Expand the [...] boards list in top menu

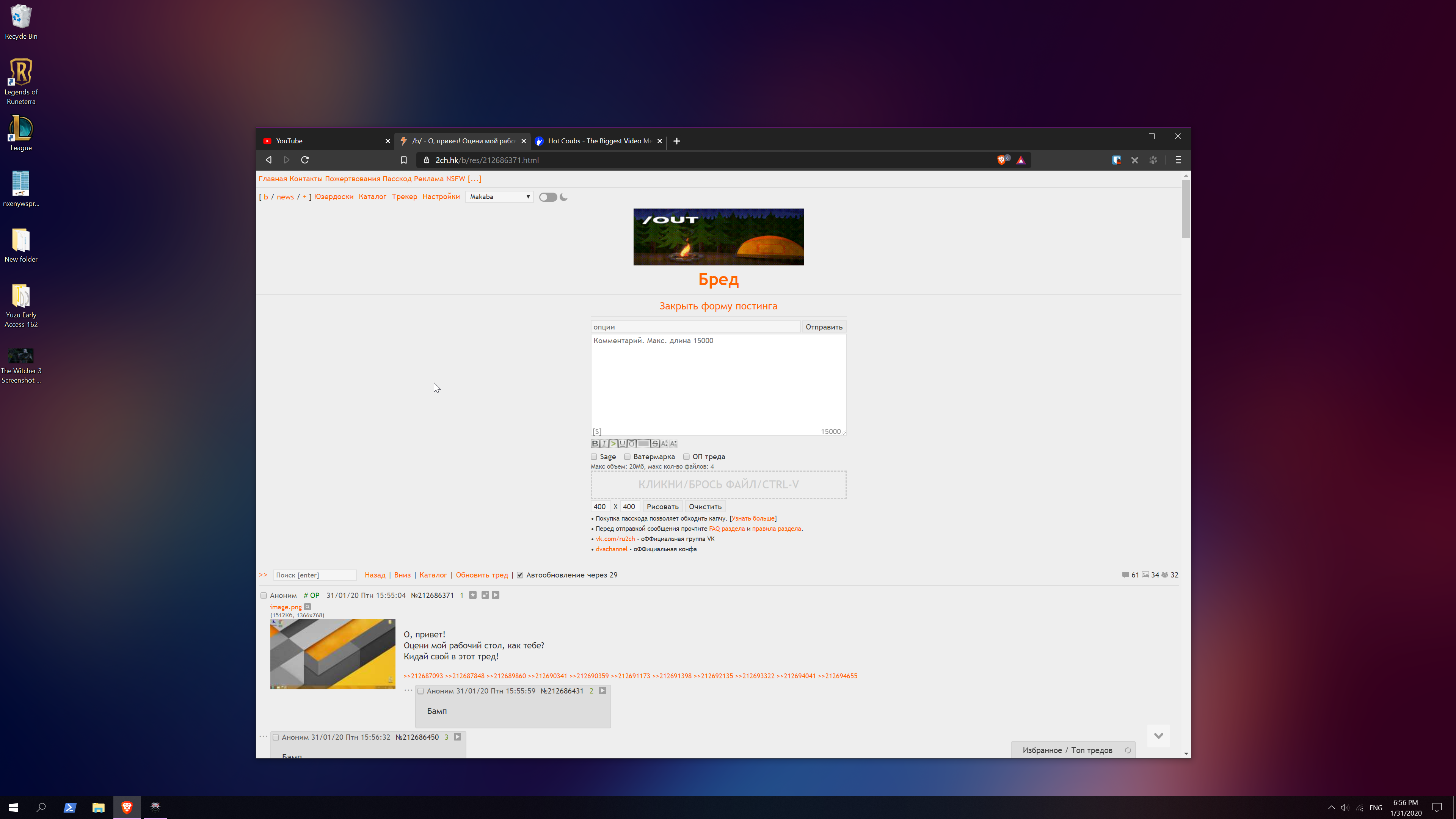475,179
